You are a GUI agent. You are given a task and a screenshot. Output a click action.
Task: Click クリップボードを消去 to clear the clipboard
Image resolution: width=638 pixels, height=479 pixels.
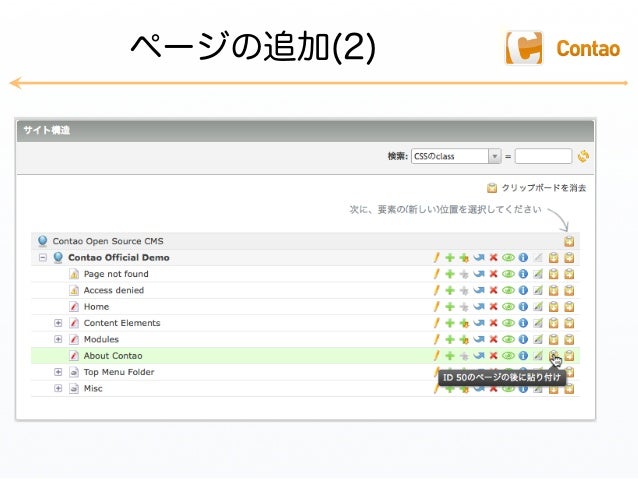pyautogui.click(x=537, y=188)
